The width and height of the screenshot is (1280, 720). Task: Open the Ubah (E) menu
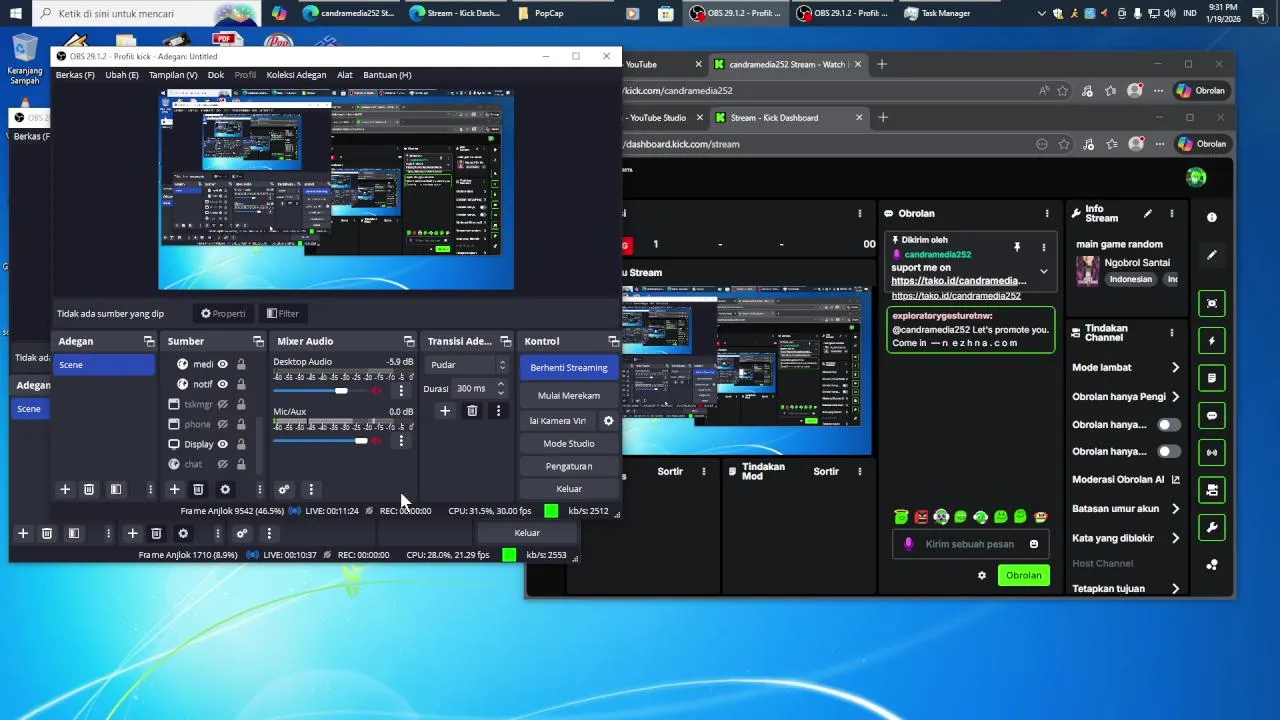[x=122, y=75]
